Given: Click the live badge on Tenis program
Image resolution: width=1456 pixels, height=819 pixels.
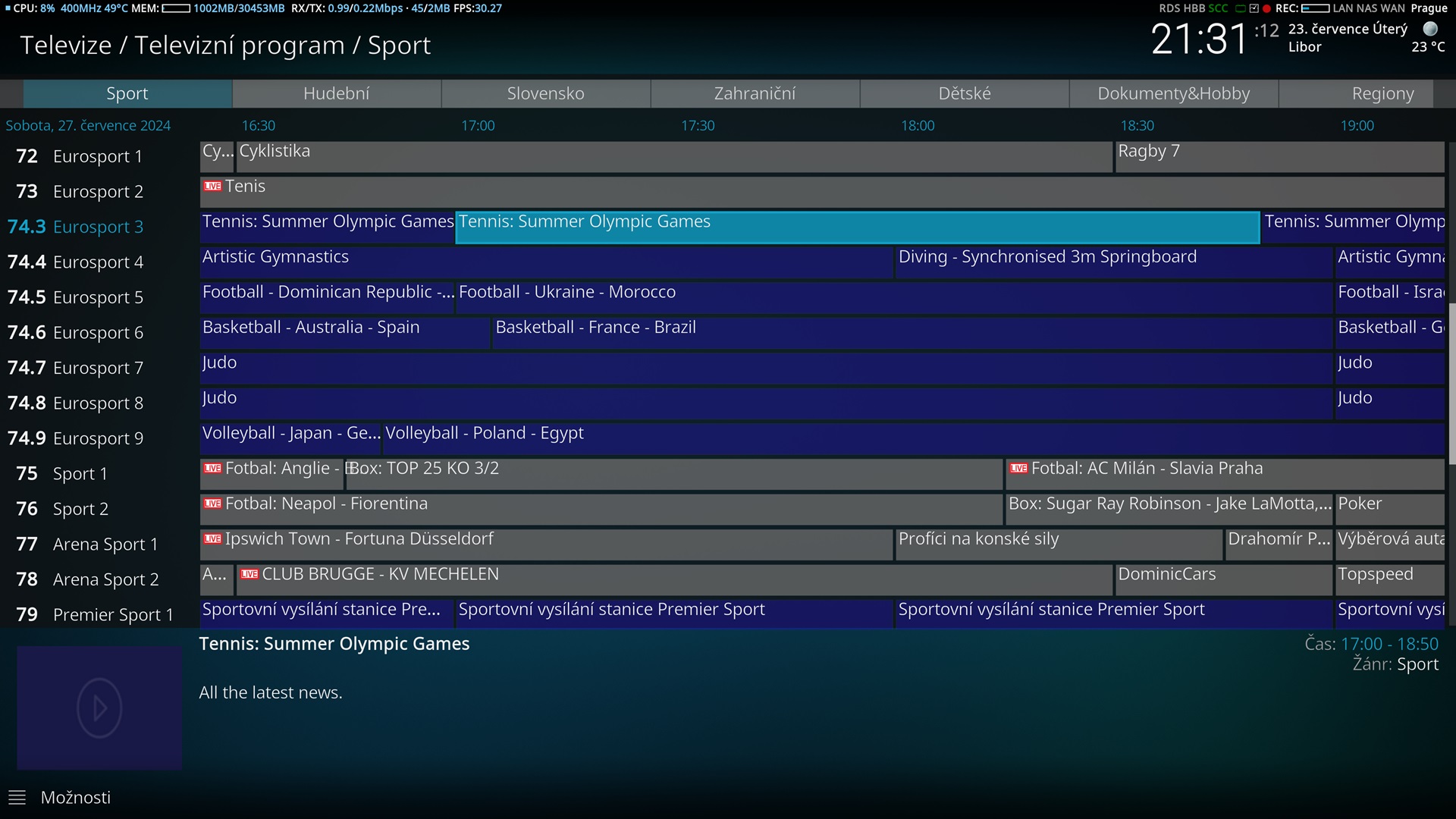Looking at the screenshot, I should pyautogui.click(x=212, y=187).
